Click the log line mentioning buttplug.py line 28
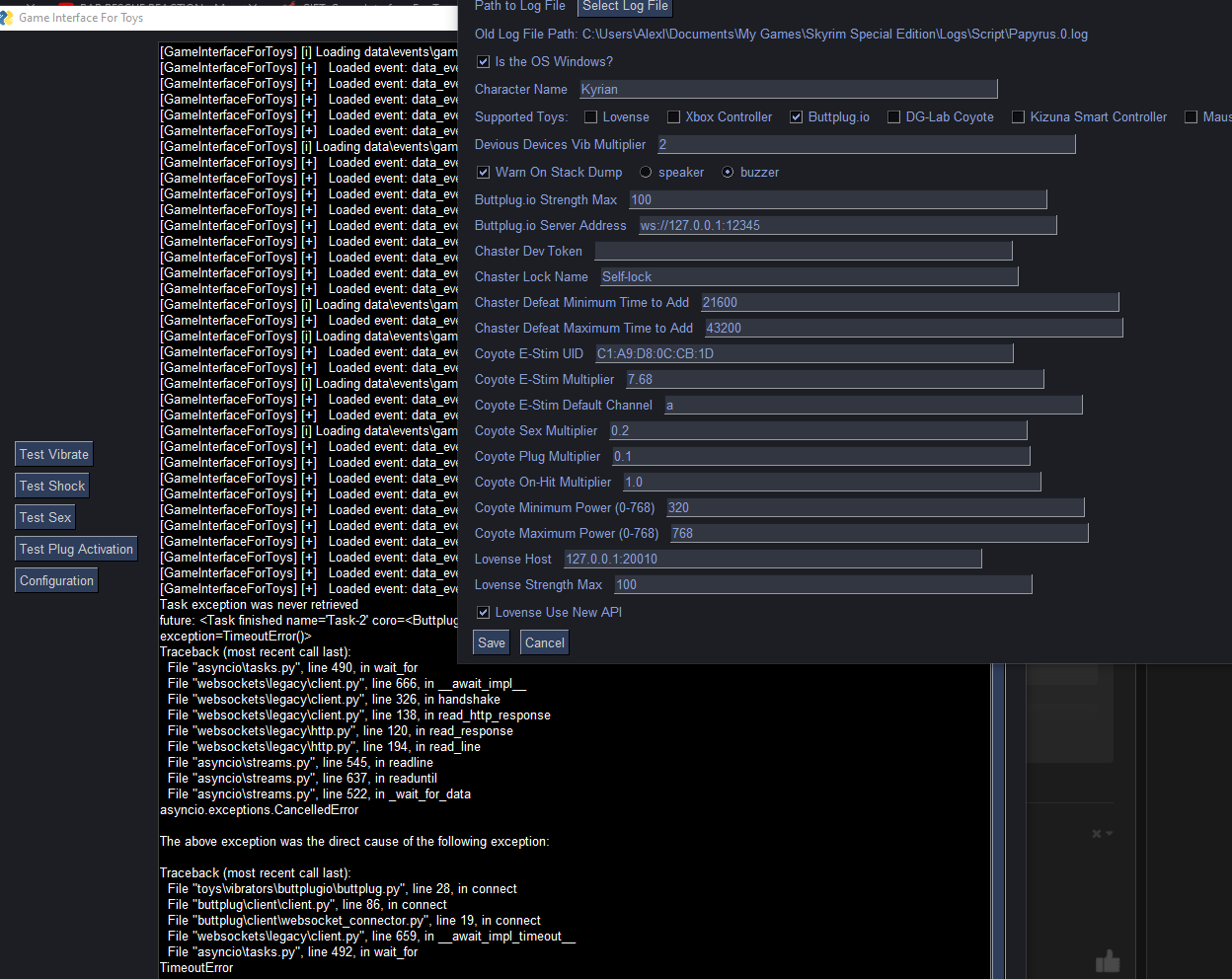This screenshot has width=1232, height=979. coord(343,888)
